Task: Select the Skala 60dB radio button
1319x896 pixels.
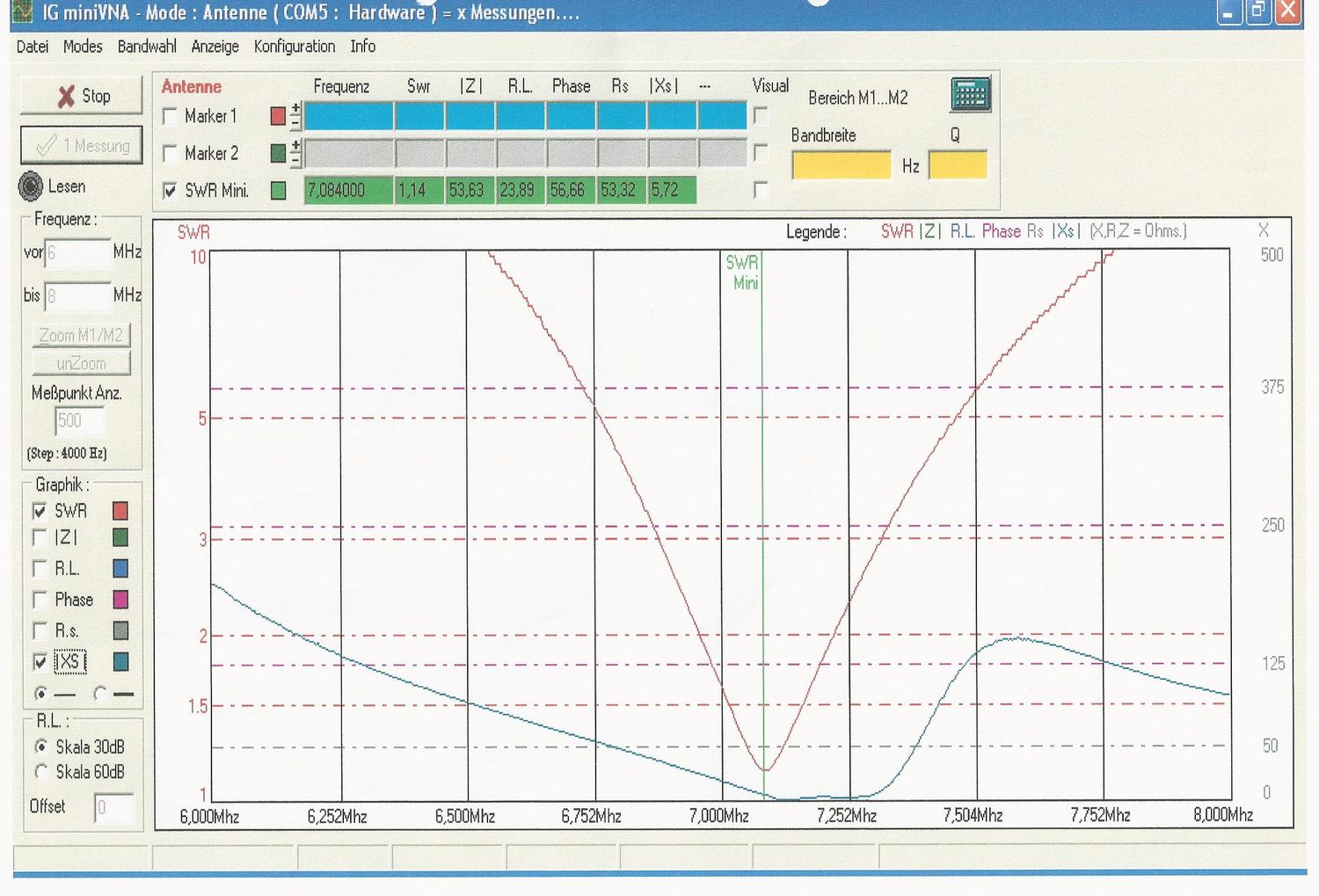Action: (40, 771)
